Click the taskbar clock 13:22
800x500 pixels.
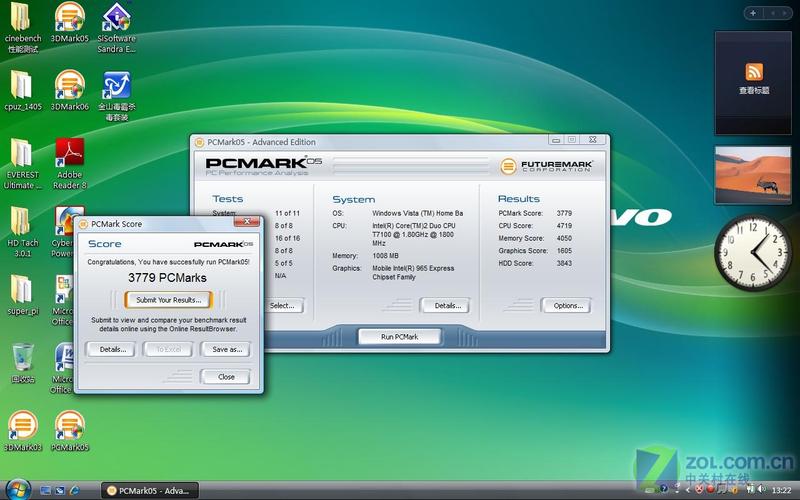(x=781, y=491)
